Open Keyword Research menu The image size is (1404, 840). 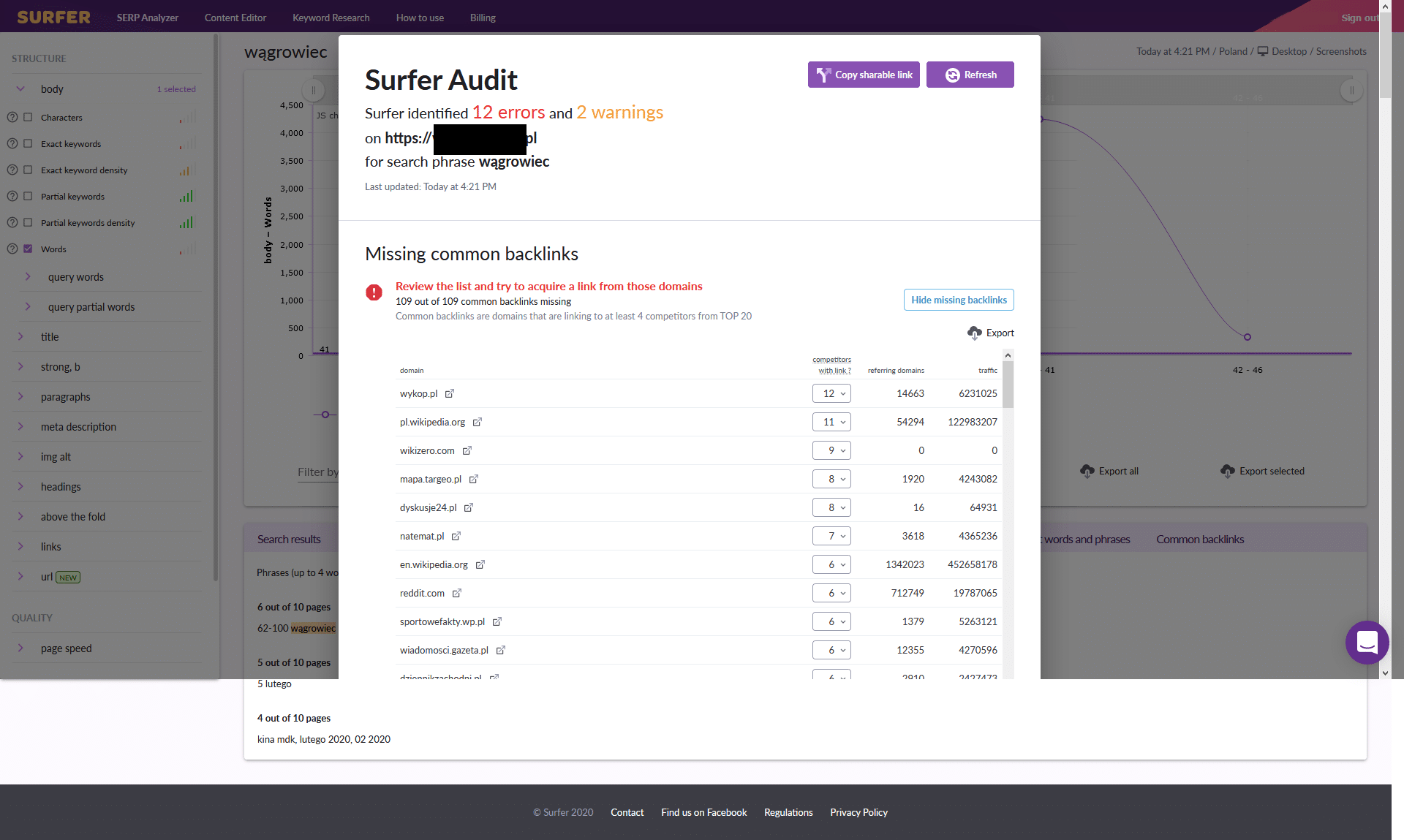pyautogui.click(x=331, y=18)
